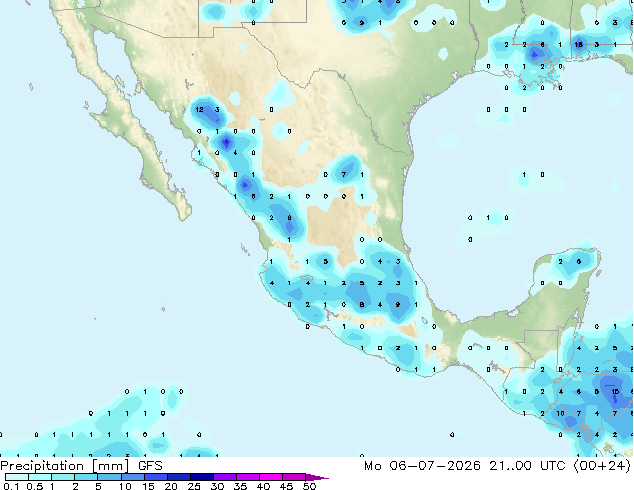
Task: Pick the 10–15 mm legend color swatch
Action: [x=132, y=477]
